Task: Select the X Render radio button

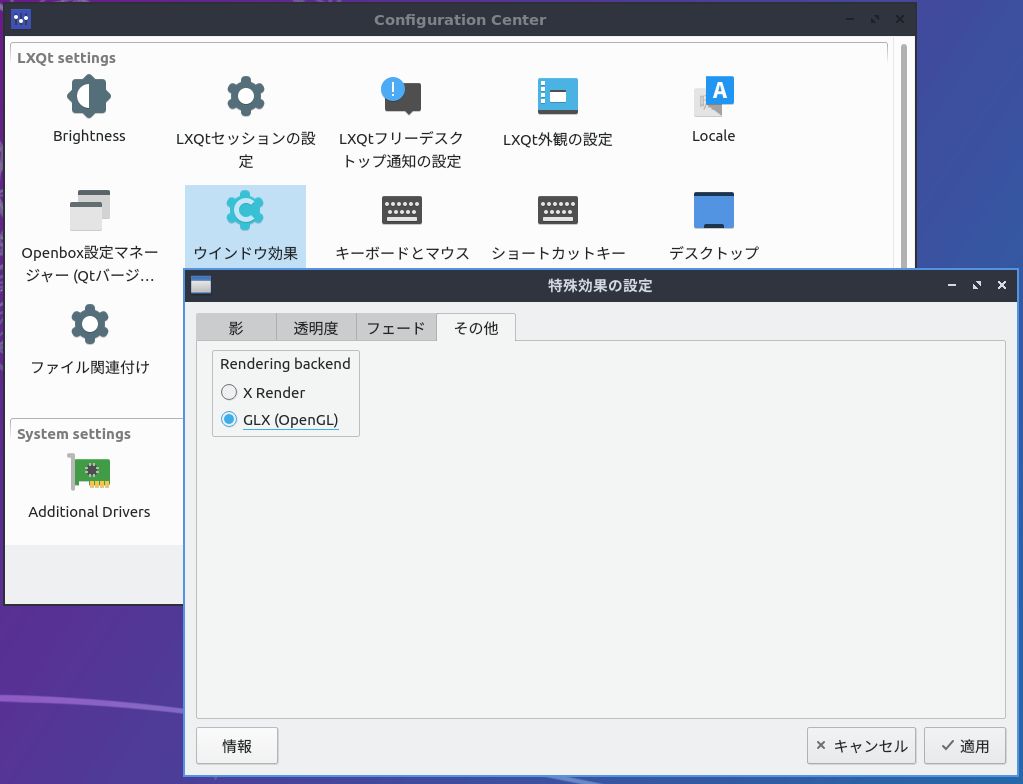Action: (x=229, y=392)
